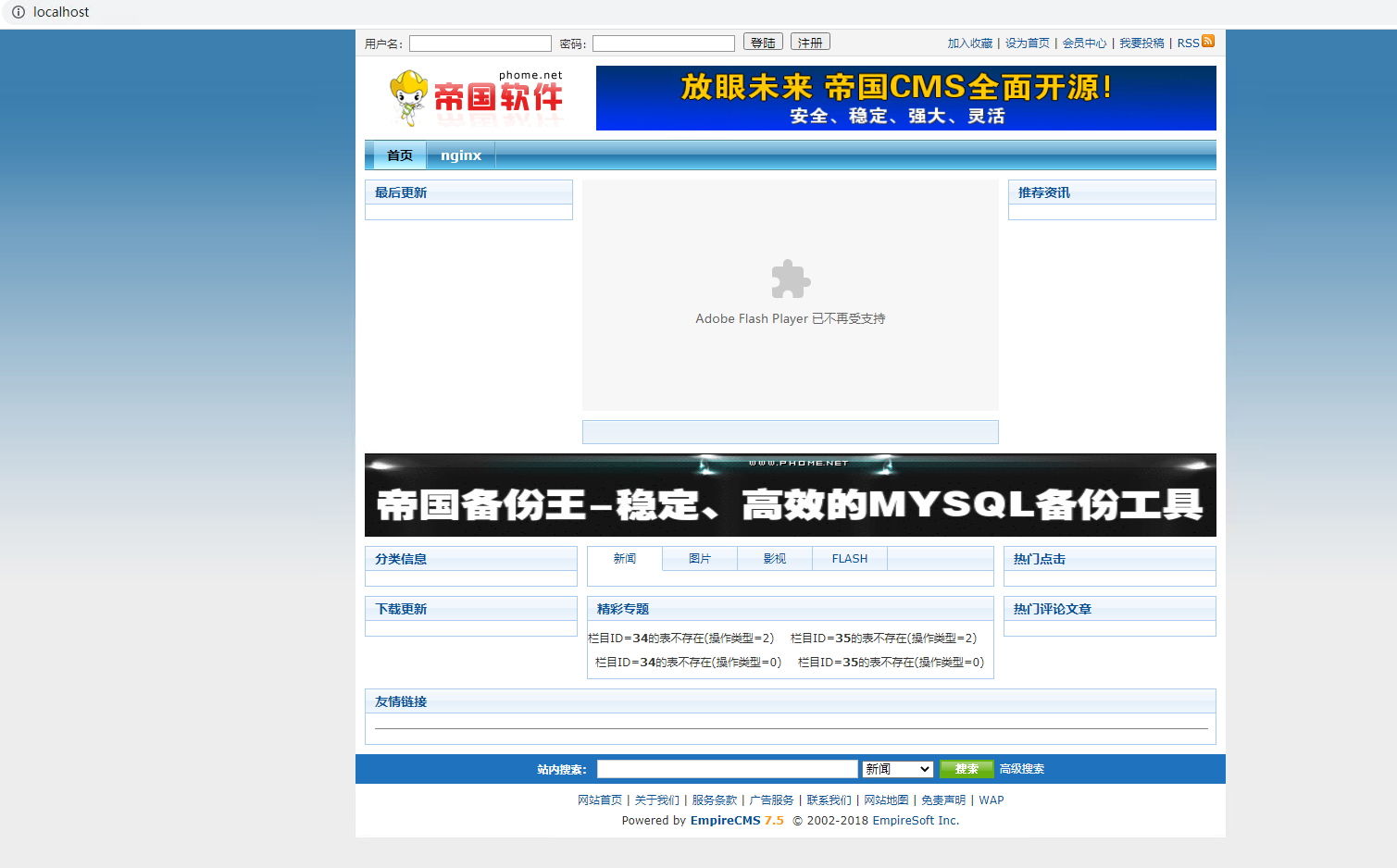Image resolution: width=1397 pixels, height=868 pixels.
Task: Click the 帝国备份王 MySQL backup banner
Action: point(790,495)
